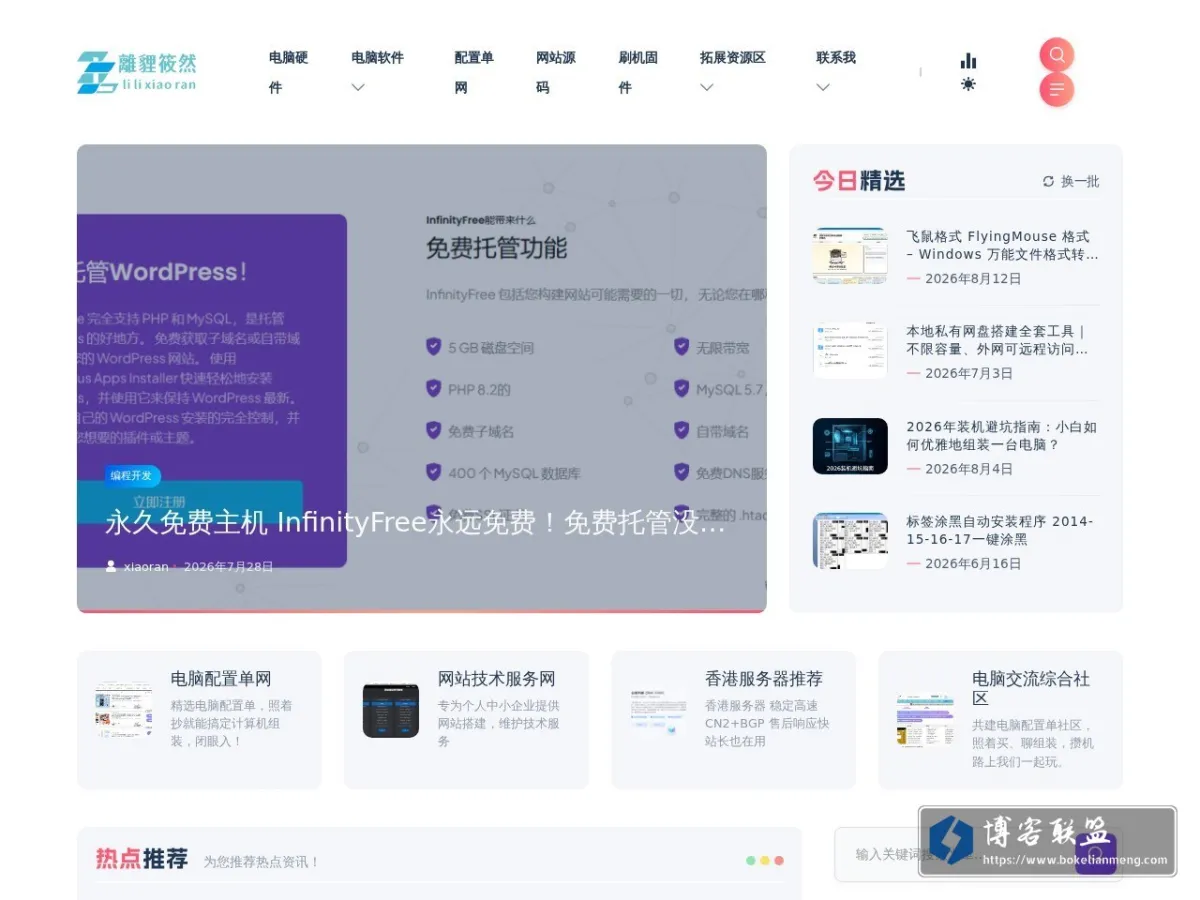Open the 飞鼠格式 FlyingMouse article thumbnail
Screen dimensions: 1200x900
point(850,256)
